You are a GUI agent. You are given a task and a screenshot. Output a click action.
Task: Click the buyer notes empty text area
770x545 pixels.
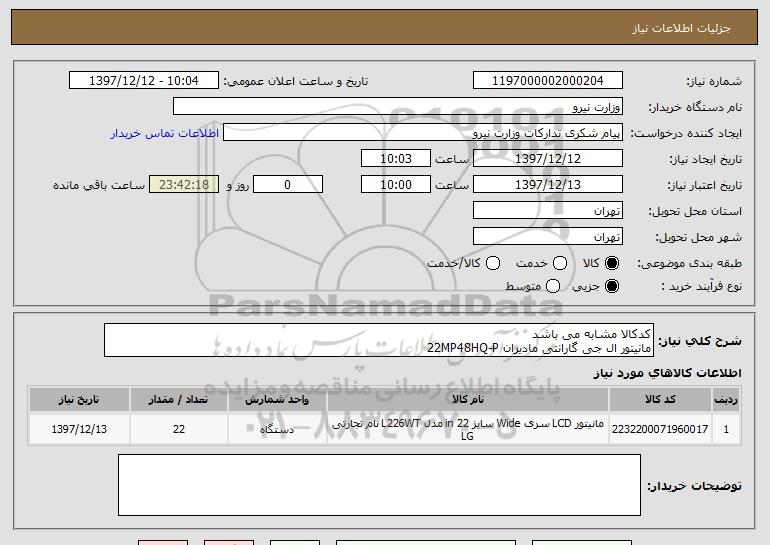(379, 485)
